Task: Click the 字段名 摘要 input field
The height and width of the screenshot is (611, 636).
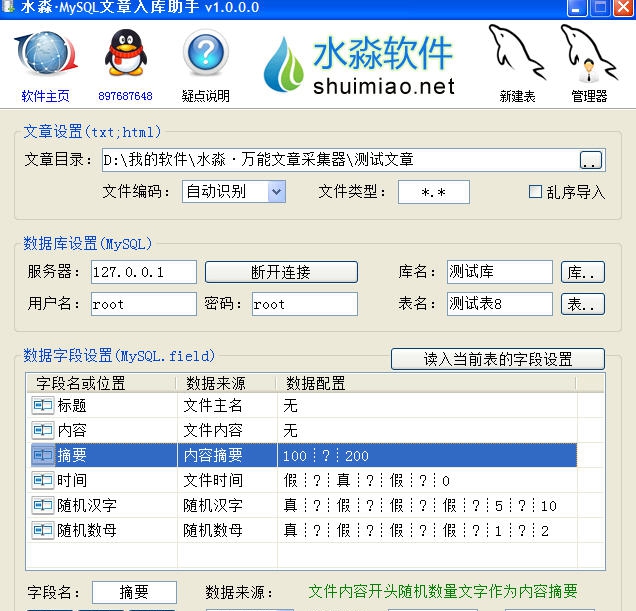Action: (x=134, y=592)
